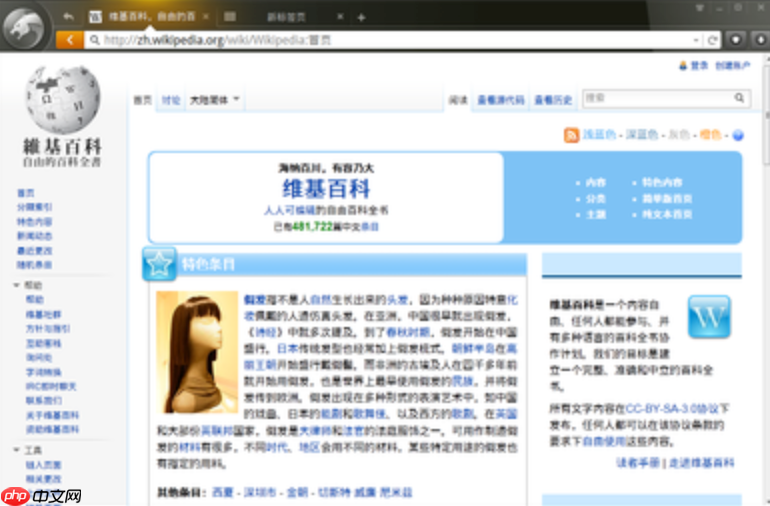Click the 自由使用 free use link
Screen dimensions: 770x506
(x=604, y=441)
